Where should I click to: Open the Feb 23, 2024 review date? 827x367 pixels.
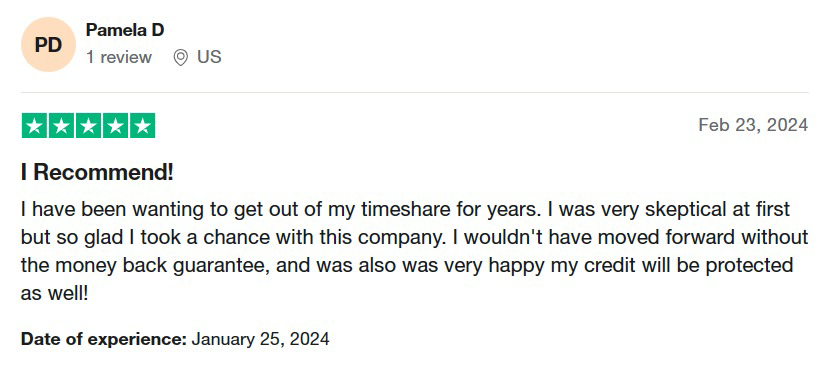point(753,125)
